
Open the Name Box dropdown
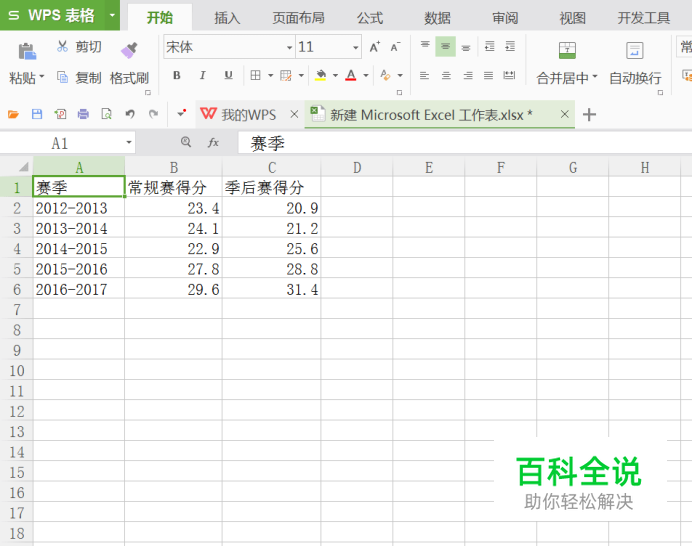coord(129,143)
